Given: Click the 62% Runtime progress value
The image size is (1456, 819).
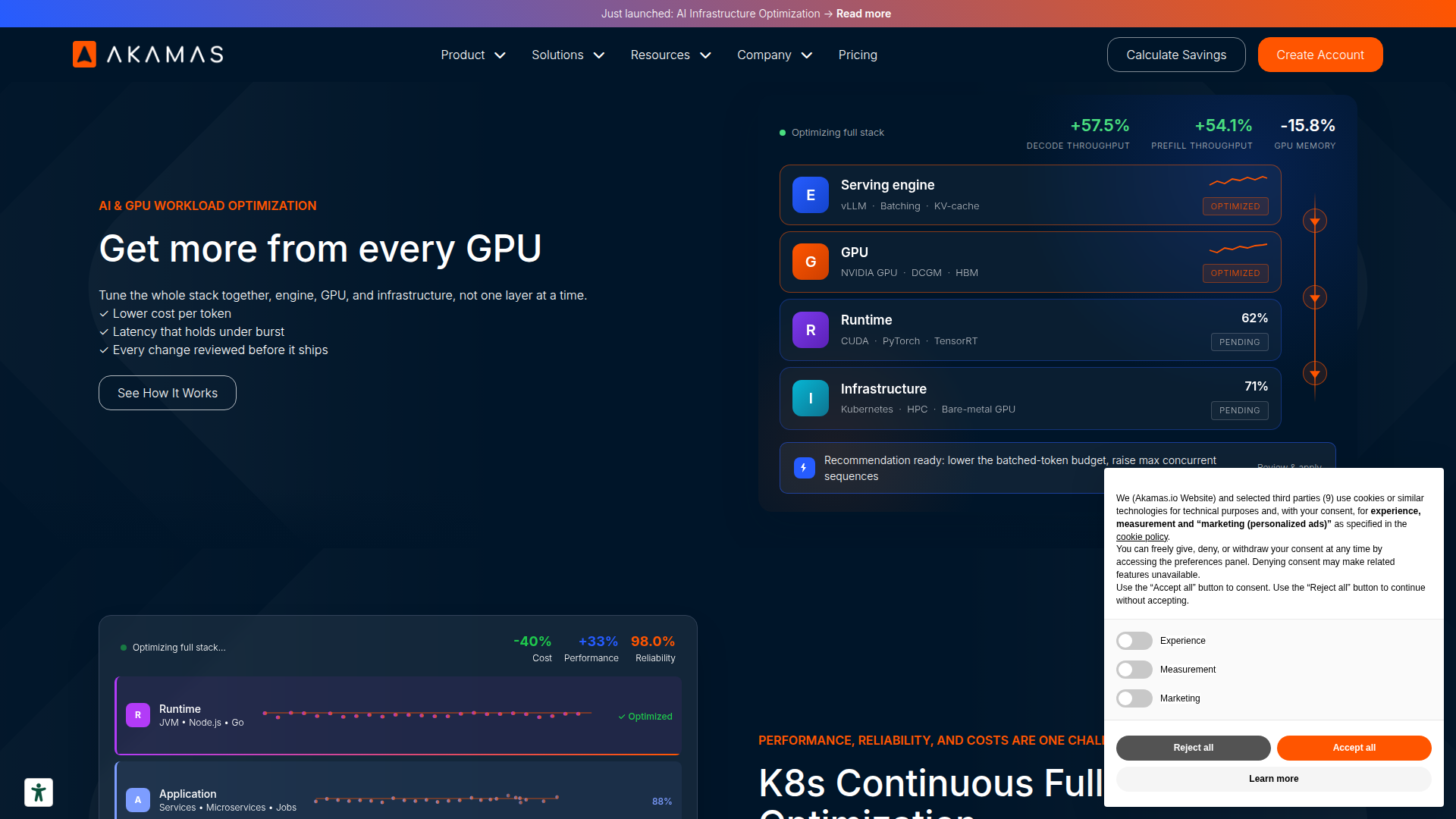Looking at the screenshot, I should [x=1254, y=318].
